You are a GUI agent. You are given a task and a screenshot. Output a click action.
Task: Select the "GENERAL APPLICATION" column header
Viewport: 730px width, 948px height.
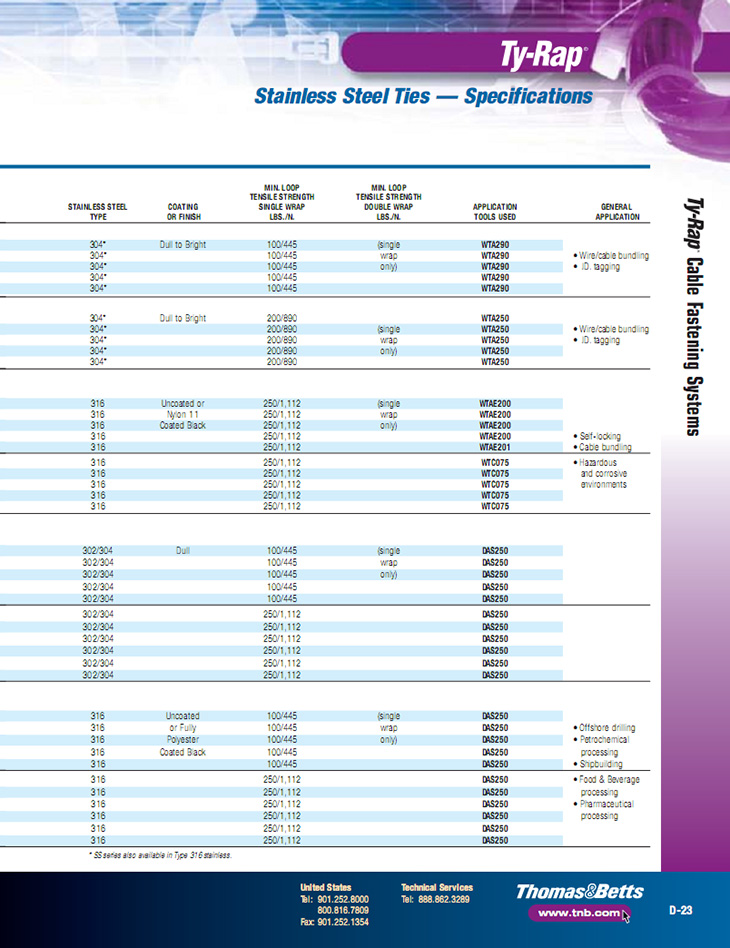tap(617, 212)
